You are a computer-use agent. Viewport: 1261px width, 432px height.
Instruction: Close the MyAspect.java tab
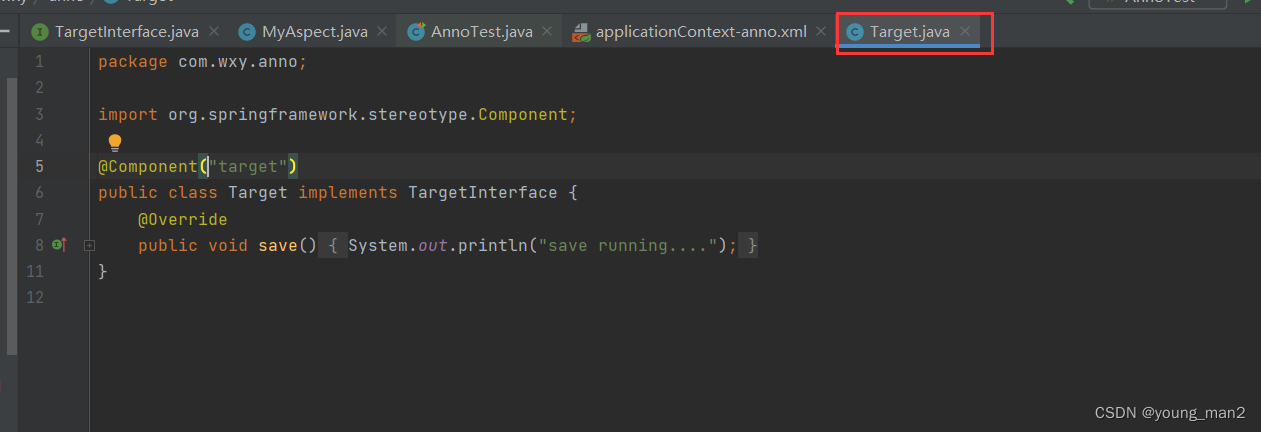pos(383,32)
